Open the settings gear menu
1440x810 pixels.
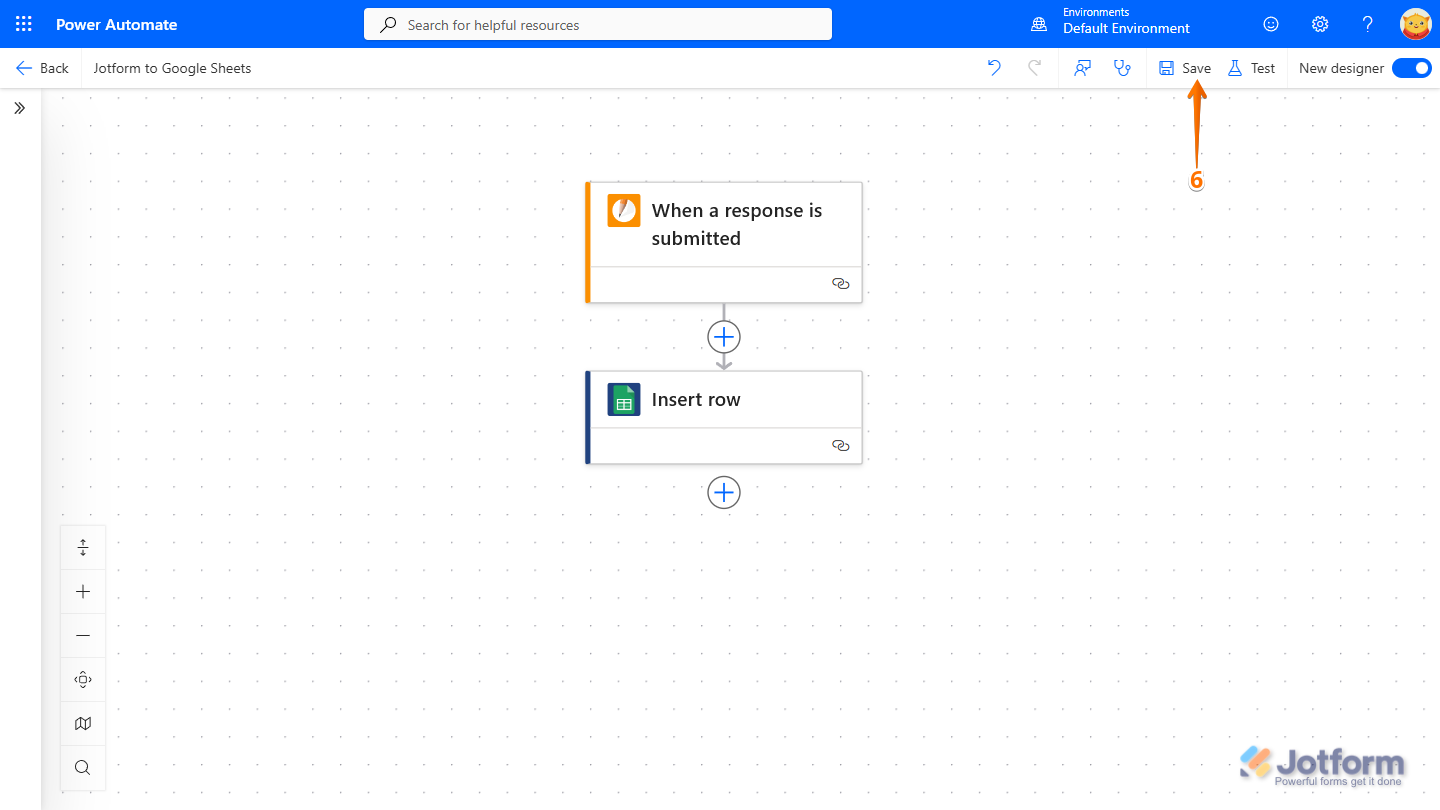tap(1319, 23)
